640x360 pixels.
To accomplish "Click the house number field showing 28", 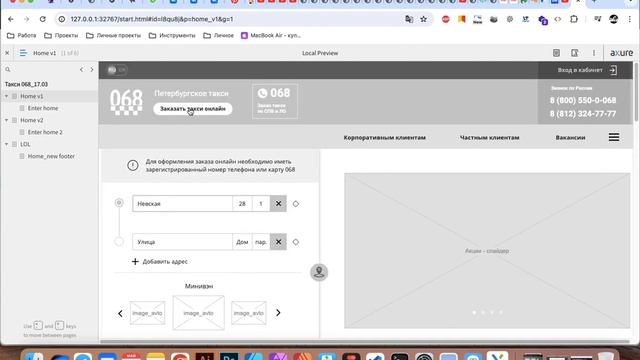I will tap(242, 204).
